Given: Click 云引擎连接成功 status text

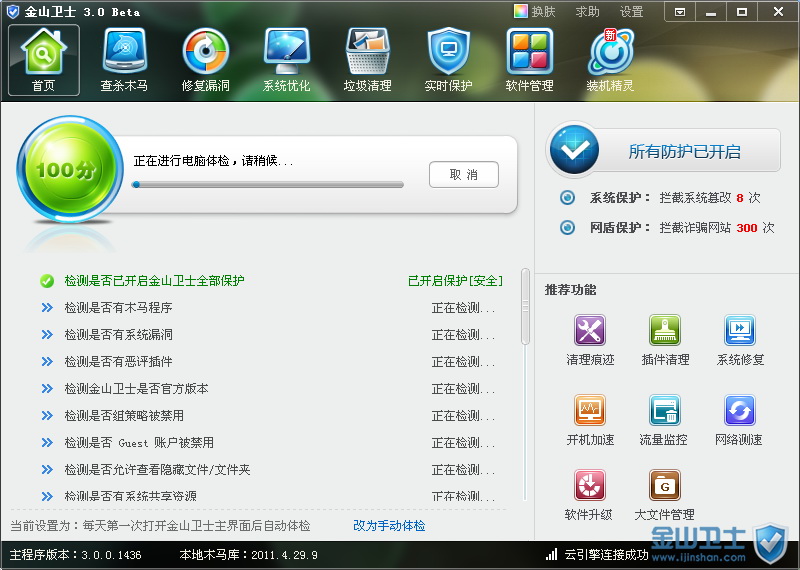Looking at the screenshot, I should pyautogui.click(x=606, y=555).
